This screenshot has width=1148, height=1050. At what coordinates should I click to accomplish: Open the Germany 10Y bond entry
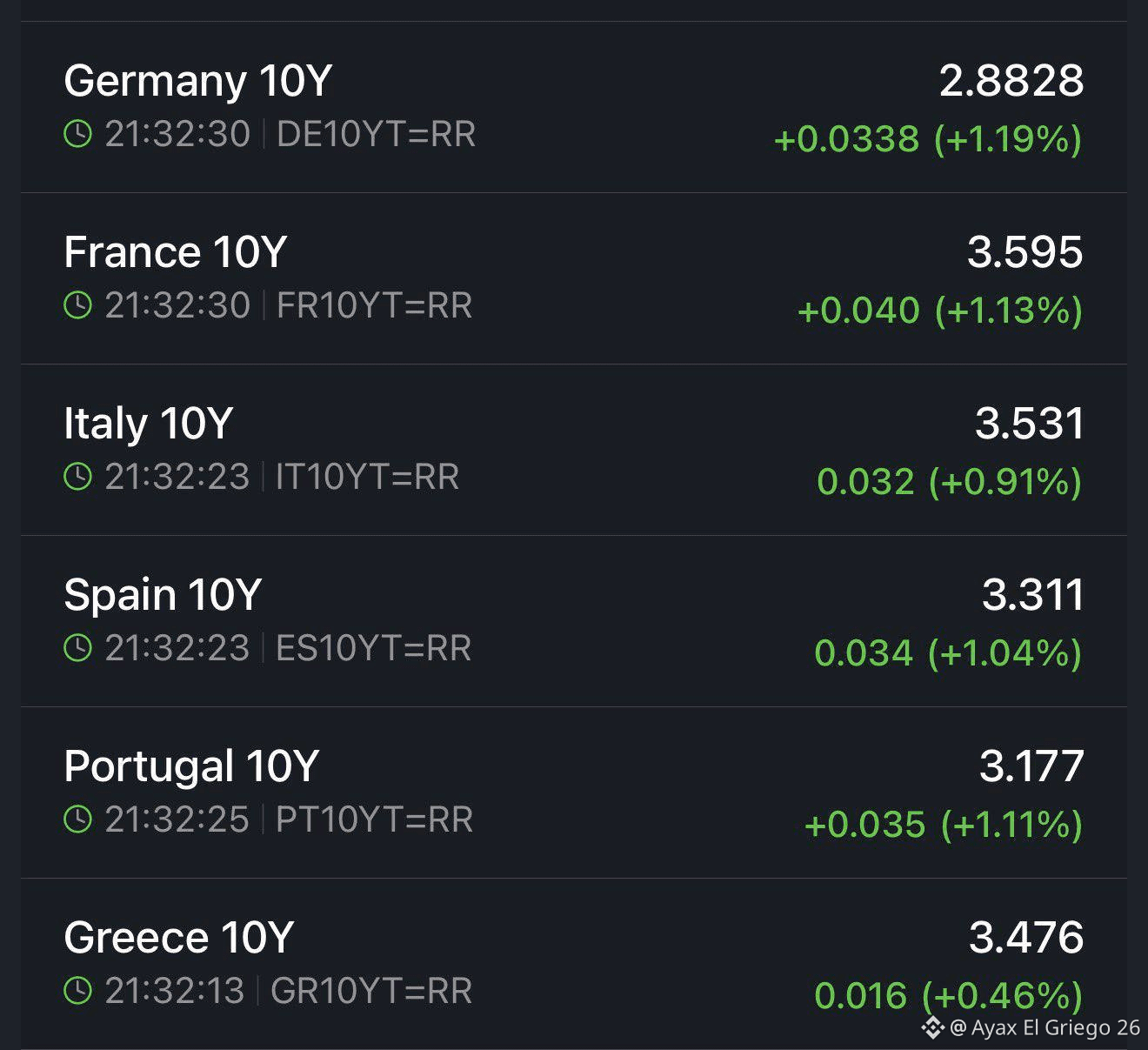point(198,81)
